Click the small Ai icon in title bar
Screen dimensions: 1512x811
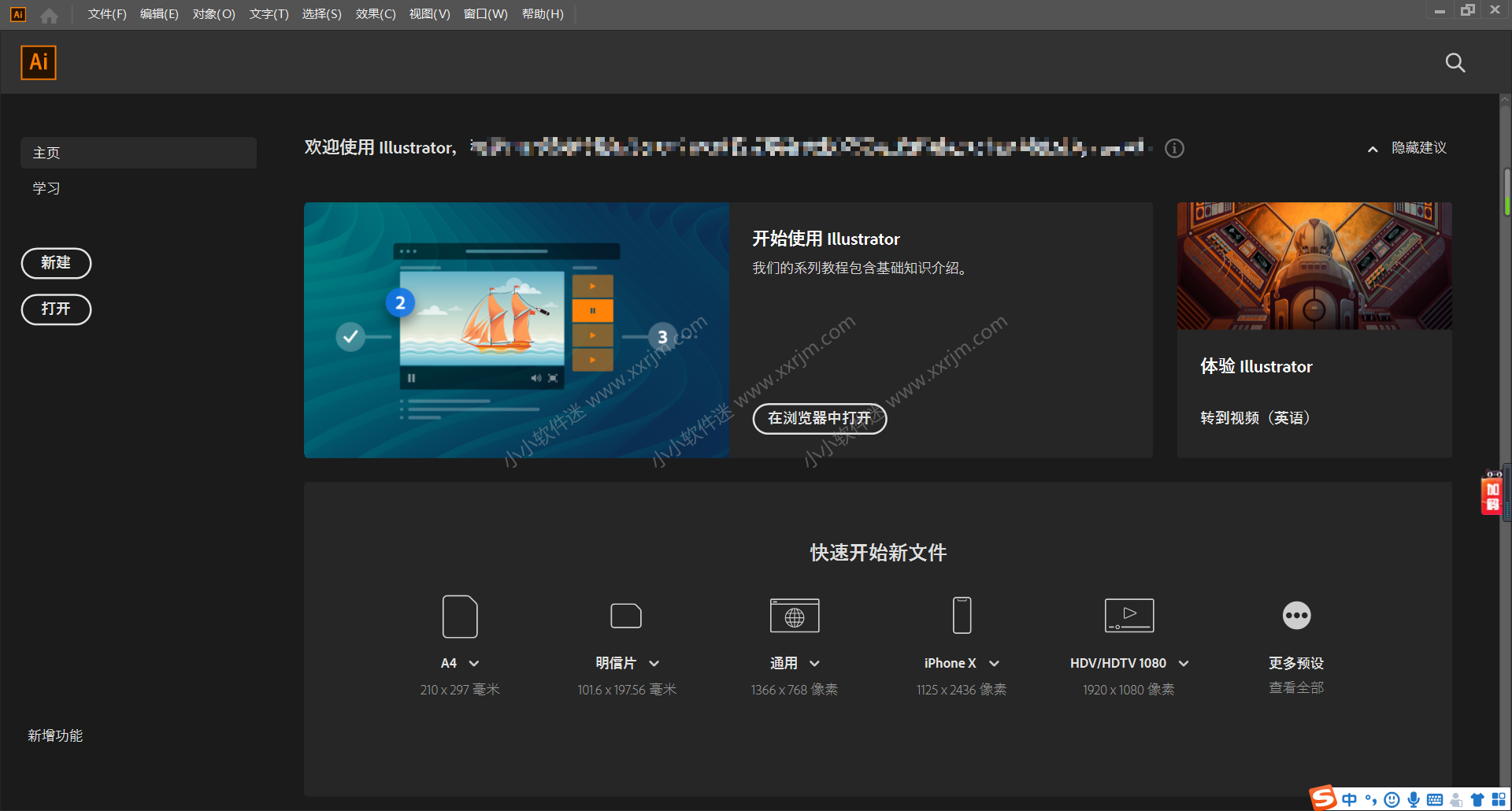tap(17, 14)
